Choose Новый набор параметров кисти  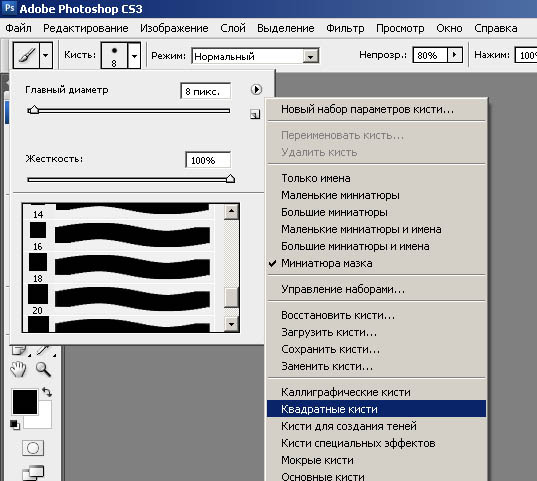click(376, 109)
